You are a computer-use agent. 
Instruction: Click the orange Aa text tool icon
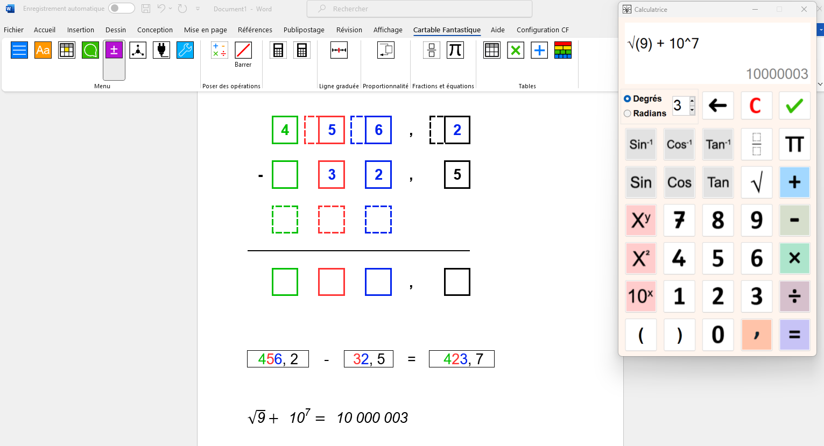[x=43, y=50]
